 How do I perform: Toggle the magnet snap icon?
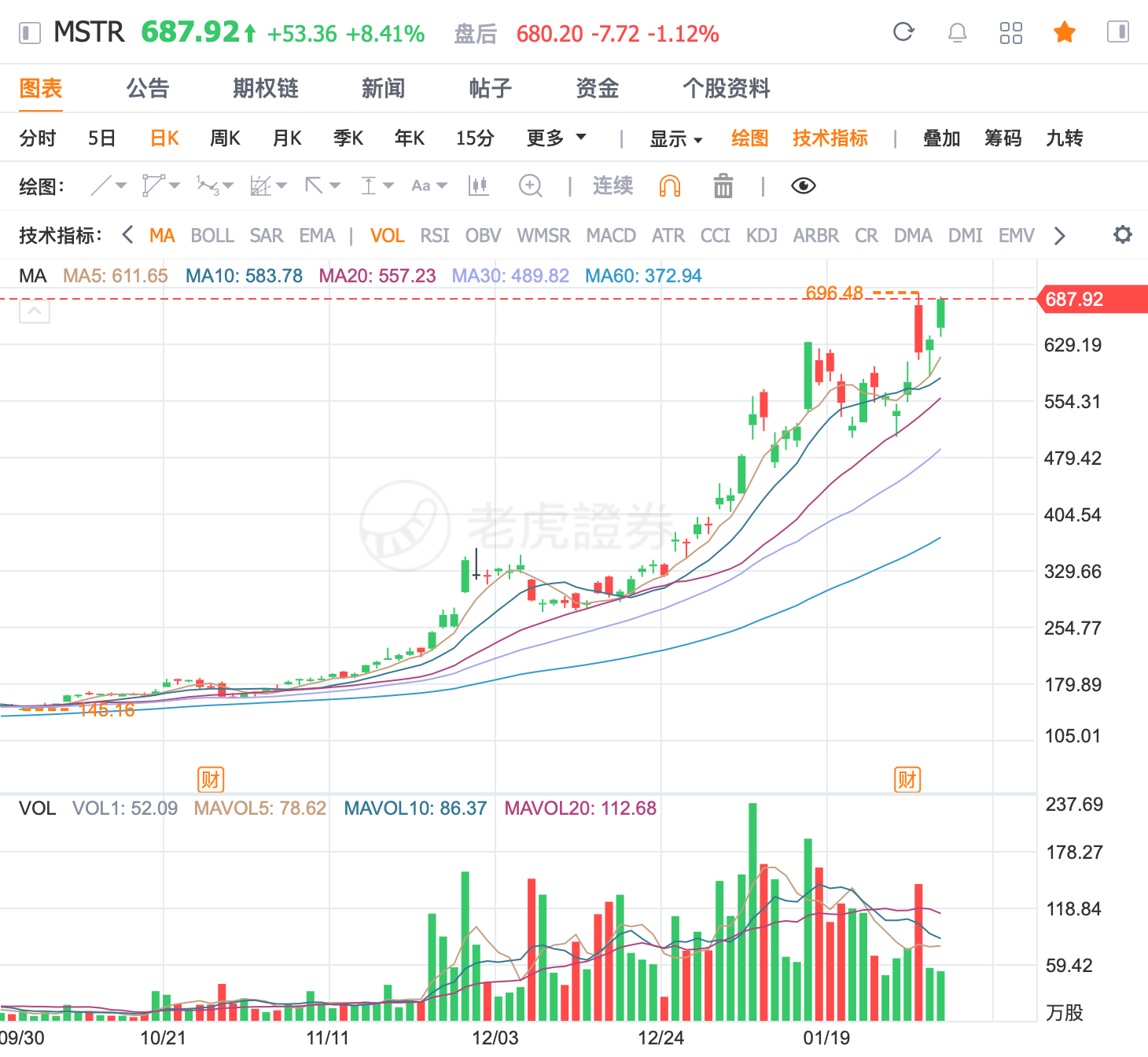tap(670, 186)
